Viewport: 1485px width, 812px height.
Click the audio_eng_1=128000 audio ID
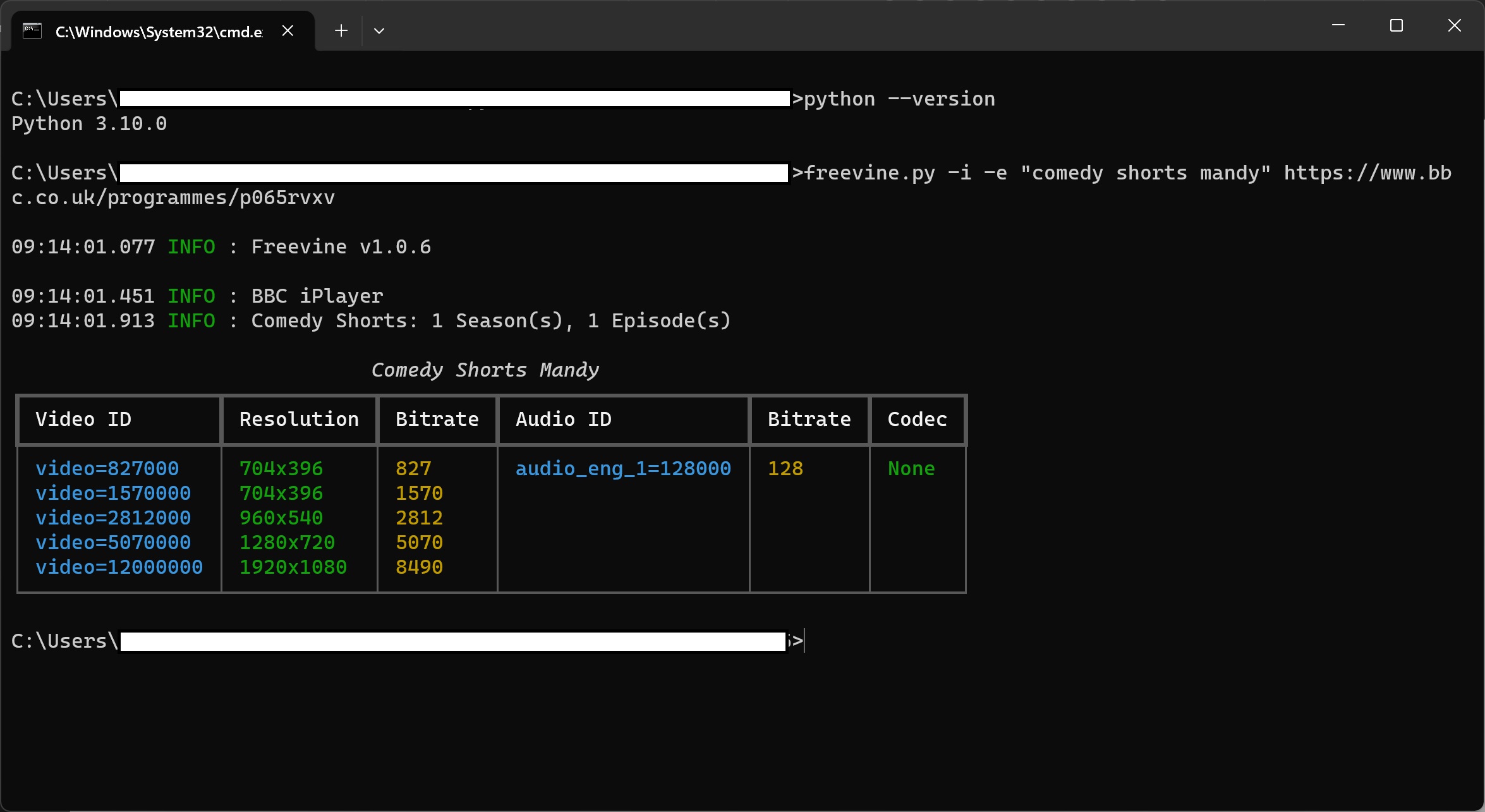[623, 469]
